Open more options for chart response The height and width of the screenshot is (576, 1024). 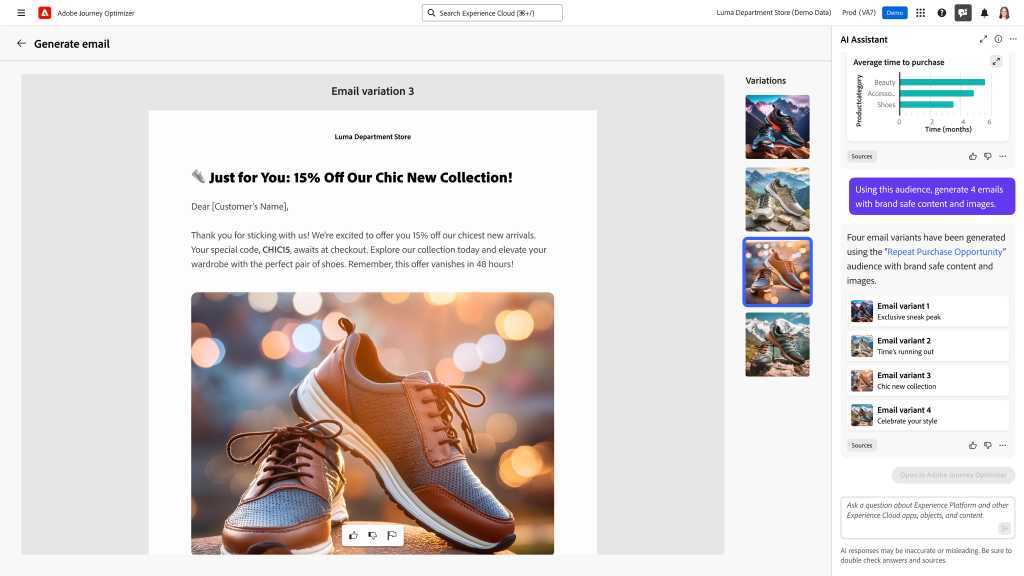coord(1002,156)
